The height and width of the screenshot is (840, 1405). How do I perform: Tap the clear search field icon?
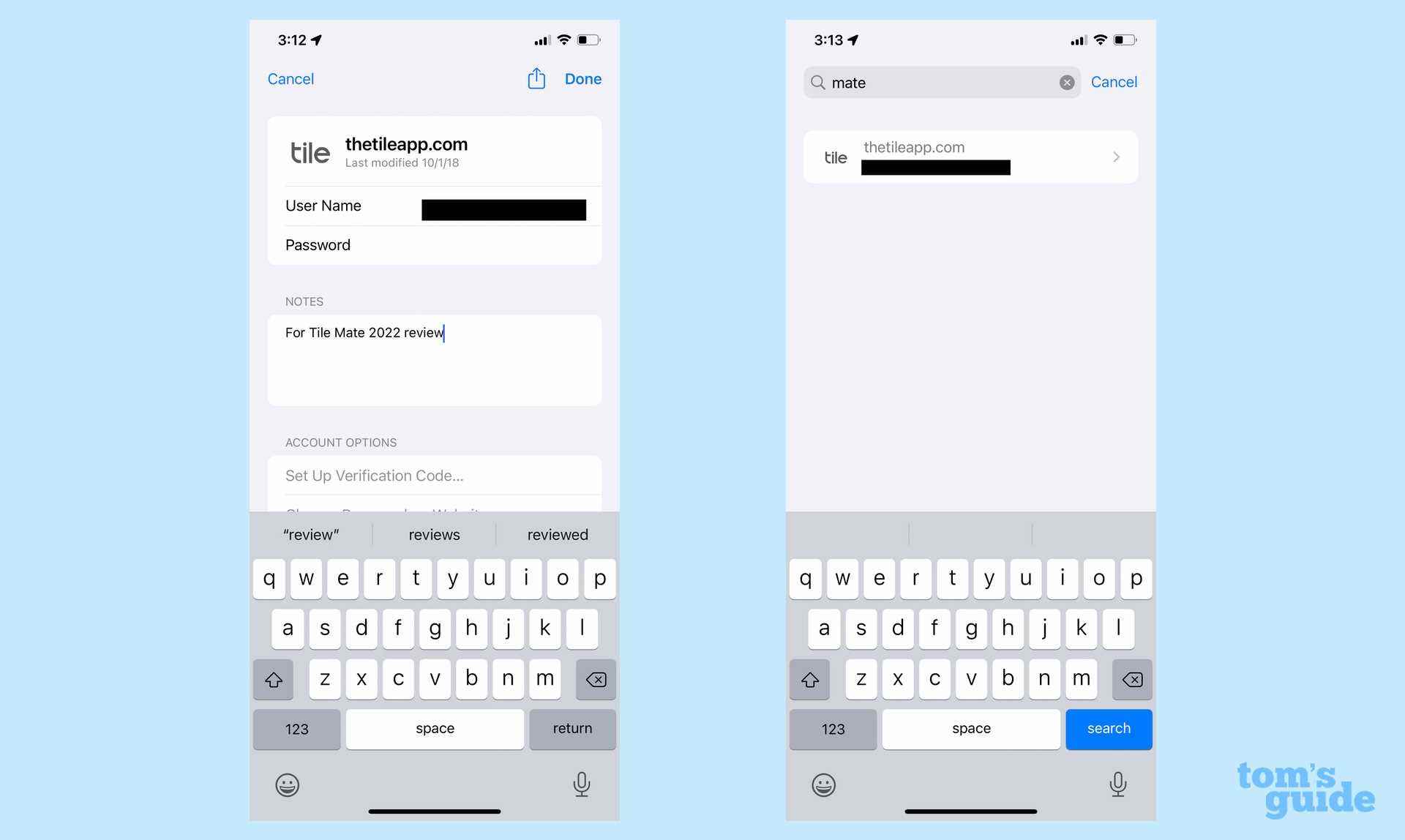1066,82
